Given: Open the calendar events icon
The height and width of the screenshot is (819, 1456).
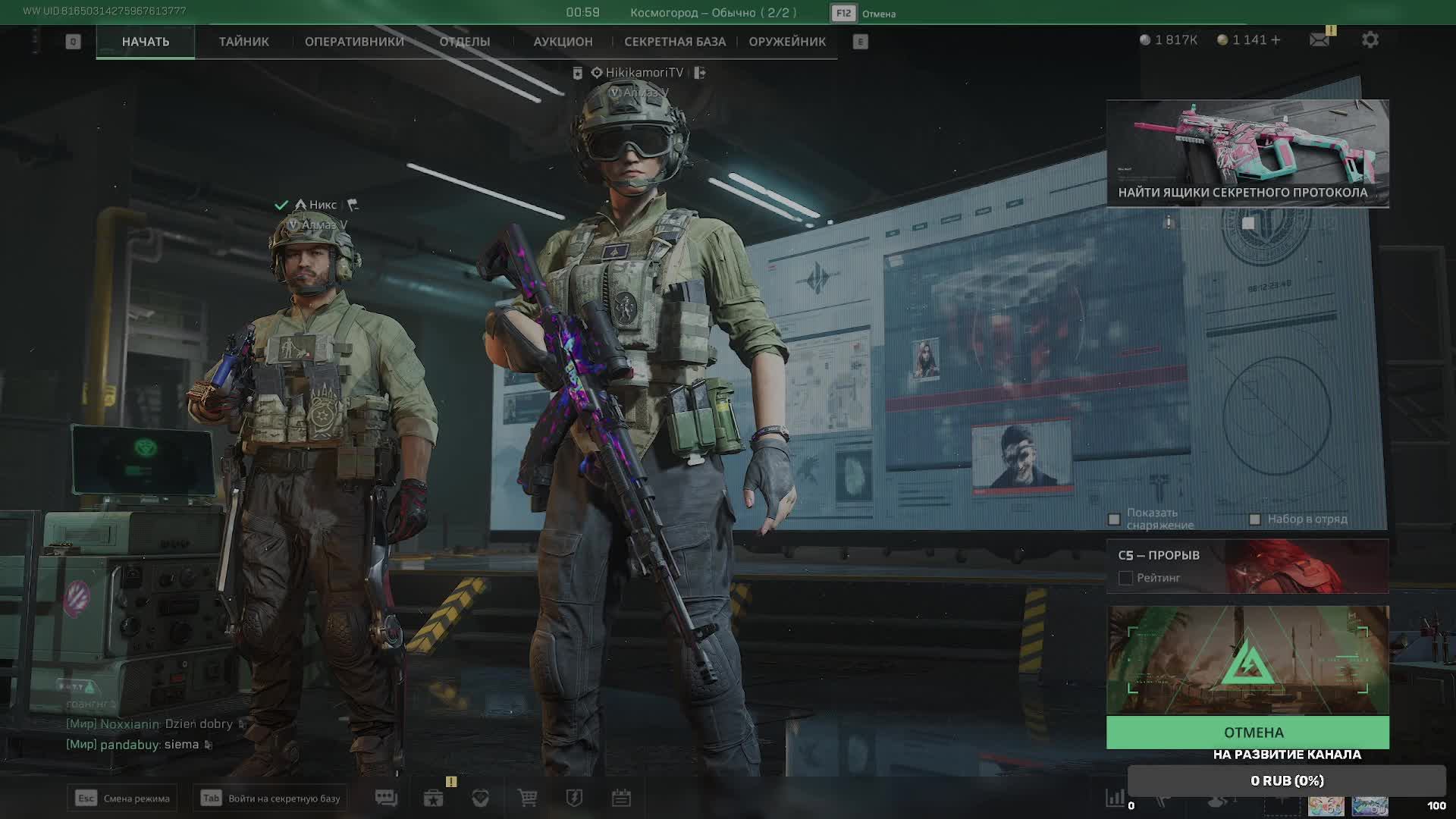Looking at the screenshot, I should pos(621,798).
